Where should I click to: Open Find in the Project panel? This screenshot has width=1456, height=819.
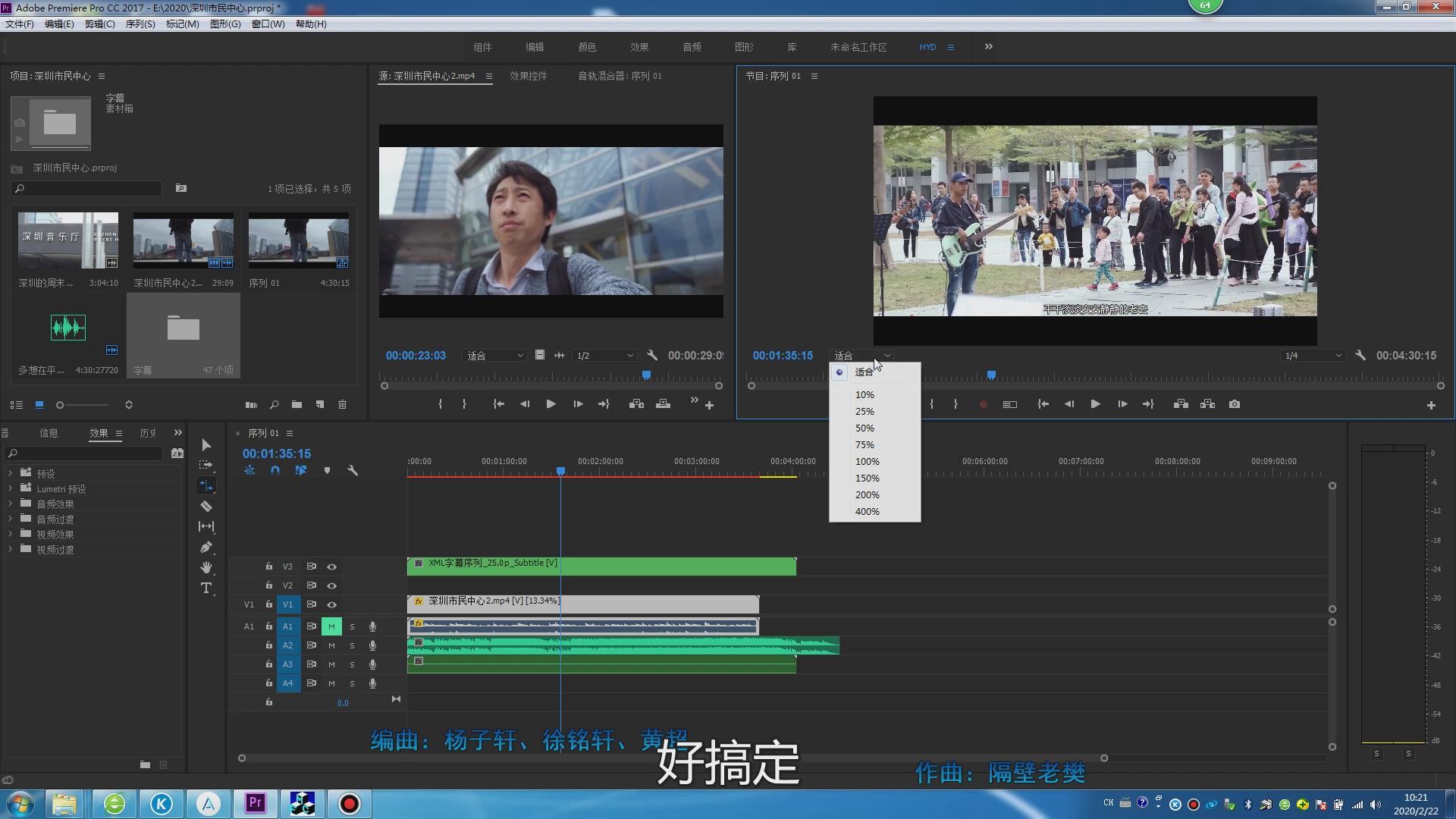[x=275, y=405]
